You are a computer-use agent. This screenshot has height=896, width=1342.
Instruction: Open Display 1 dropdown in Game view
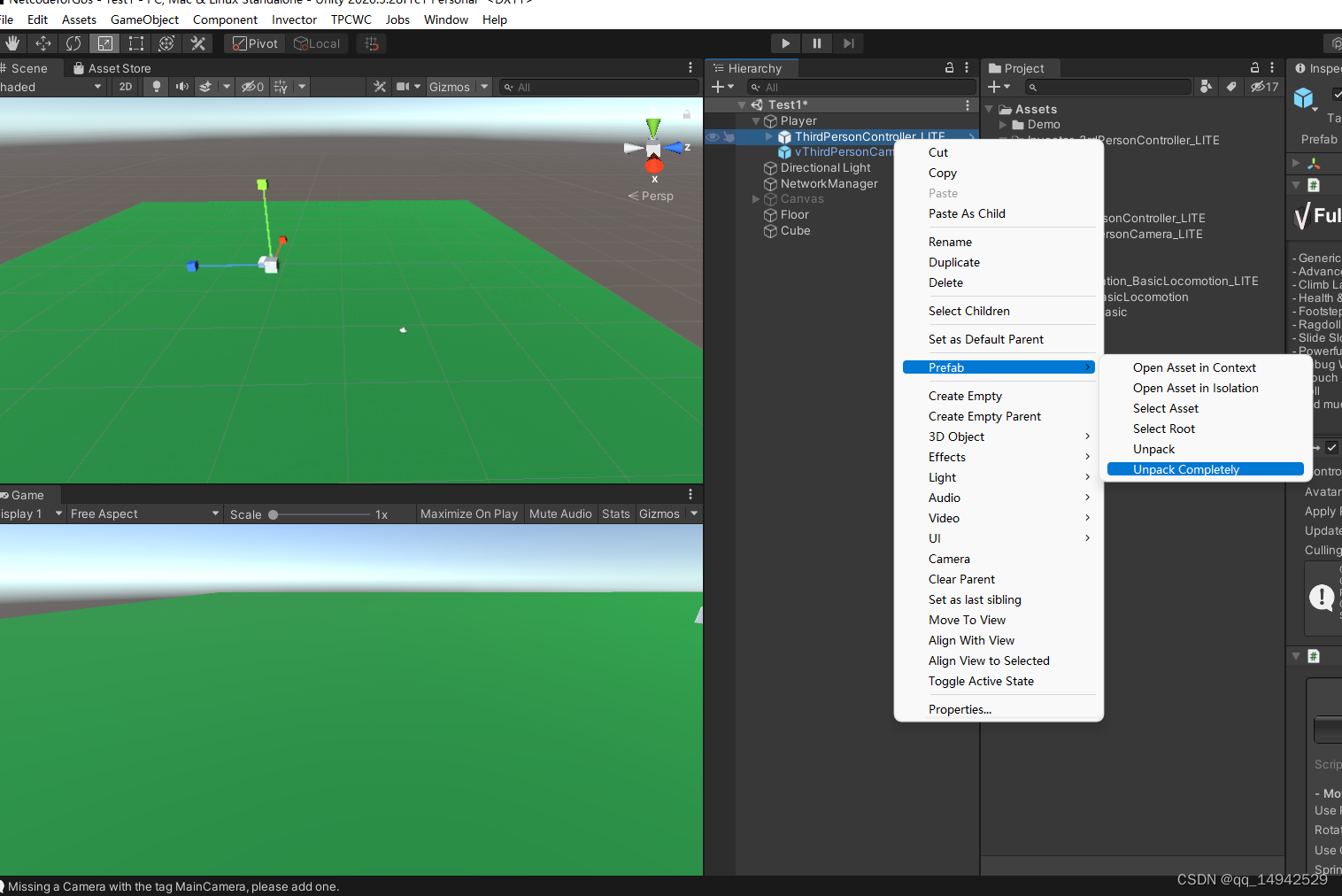32,514
